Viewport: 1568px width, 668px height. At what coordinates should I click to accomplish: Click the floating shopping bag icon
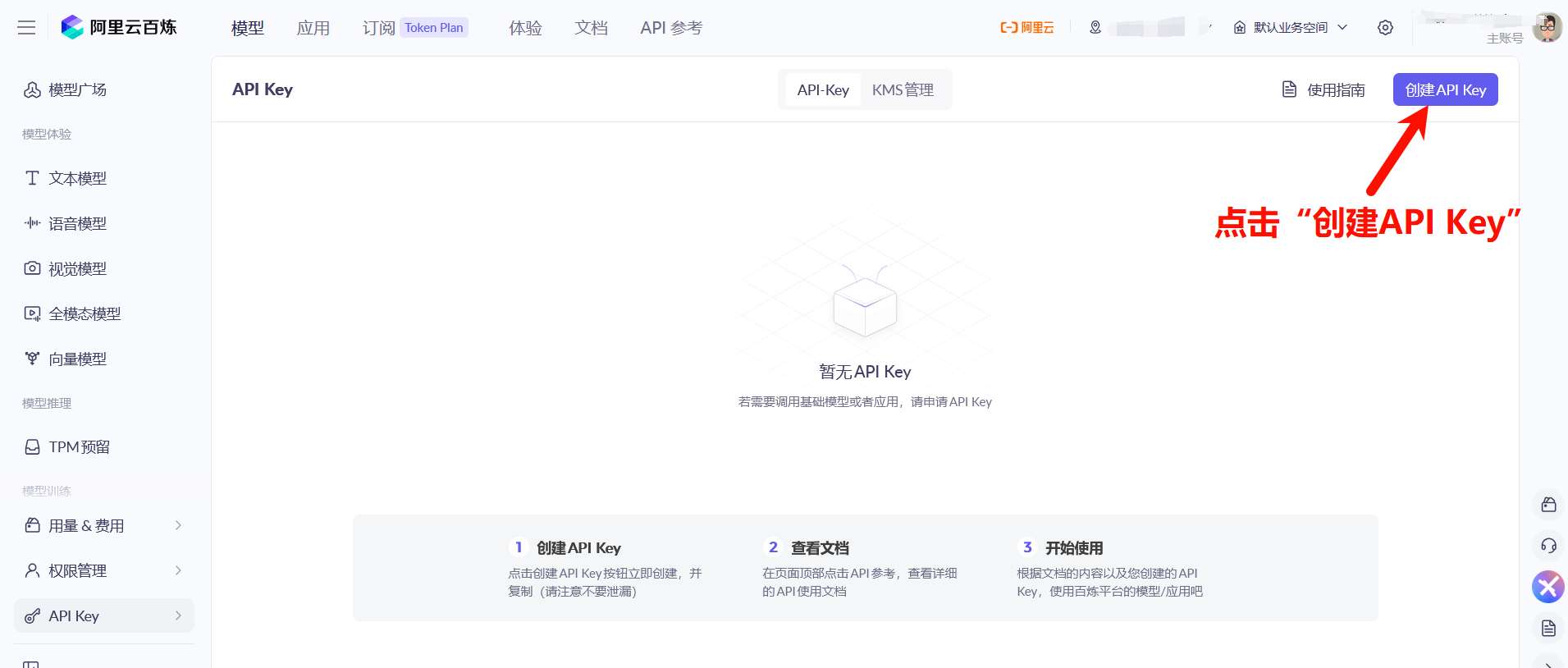(1548, 505)
